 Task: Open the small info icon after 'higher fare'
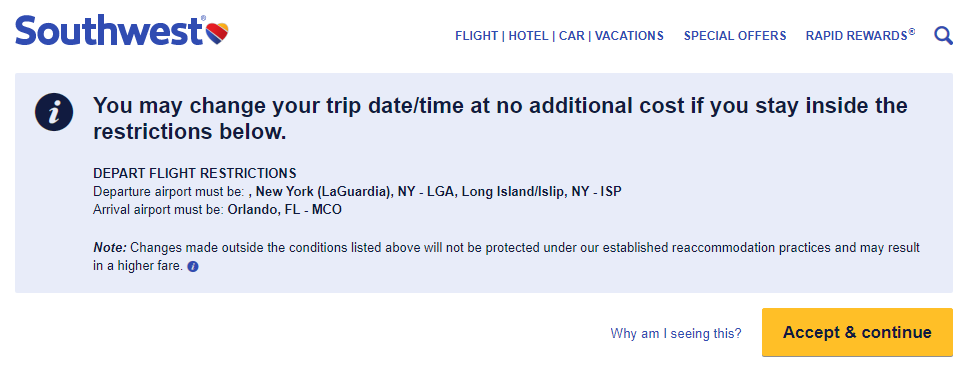pos(193,266)
